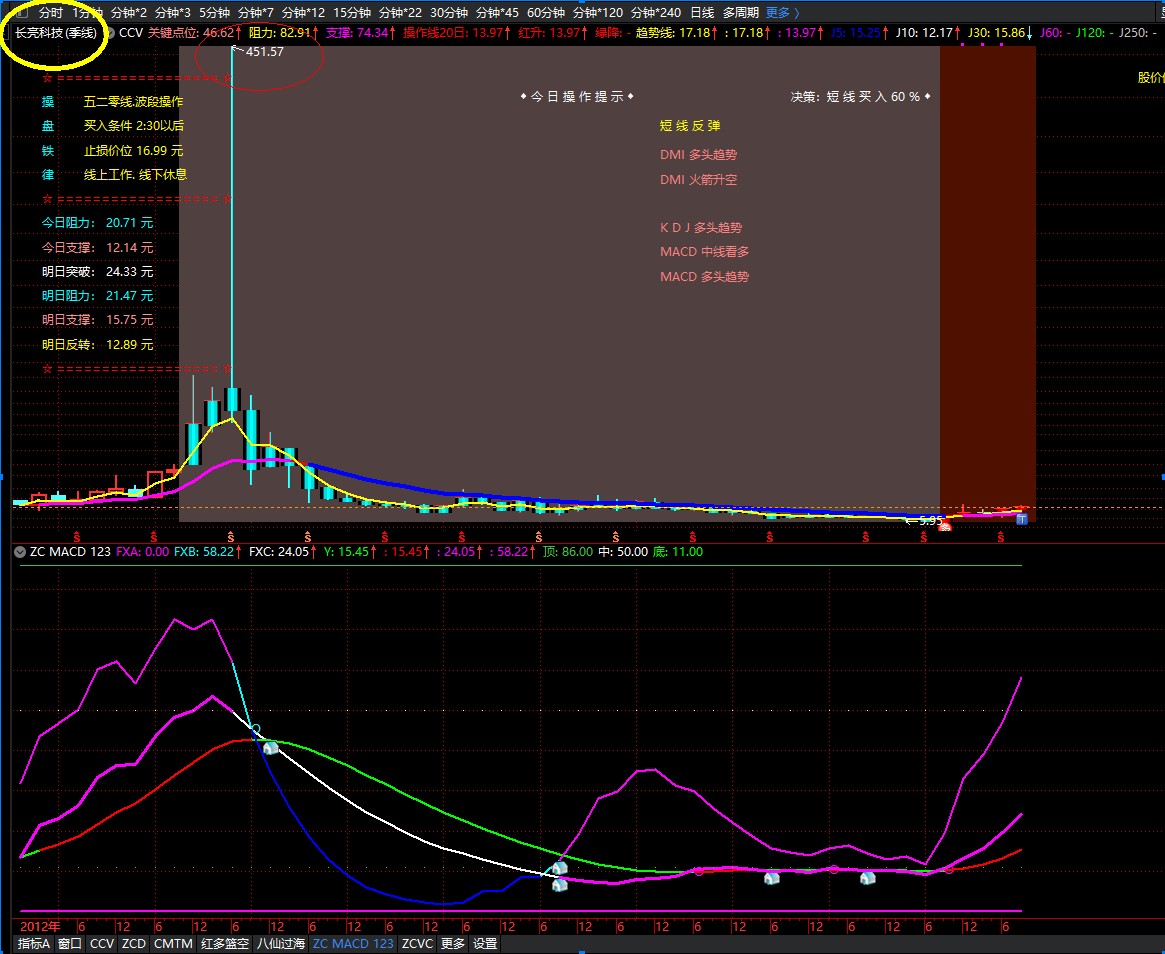The width and height of the screenshot is (1165, 954).
Task: Click the 今日支撑: 12.14 元 line
Action: pos(97,247)
